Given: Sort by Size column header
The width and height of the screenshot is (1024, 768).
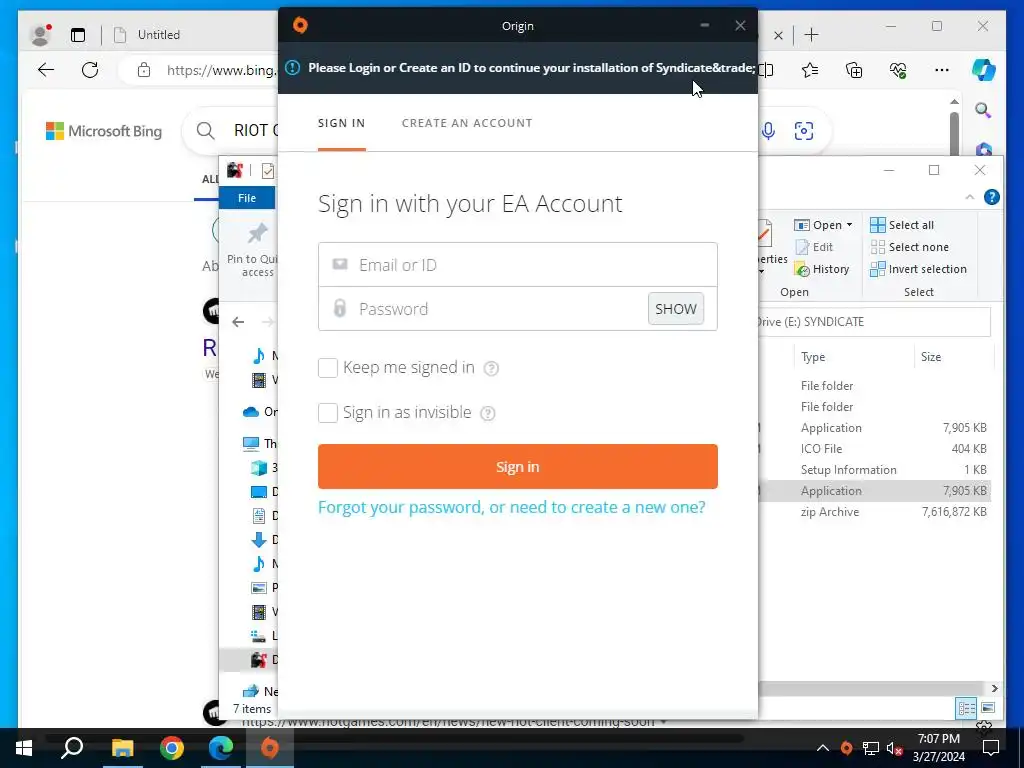Looking at the screenshot, I should 931,357.
